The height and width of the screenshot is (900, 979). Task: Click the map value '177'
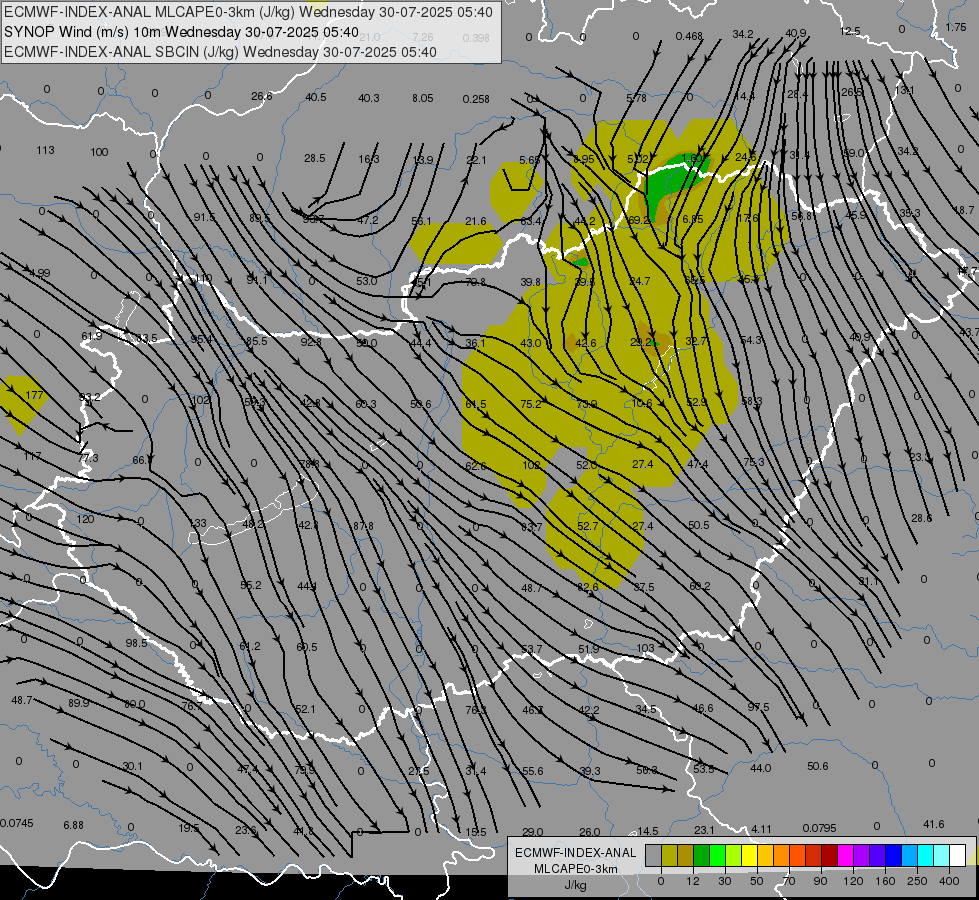coord(34,395)
